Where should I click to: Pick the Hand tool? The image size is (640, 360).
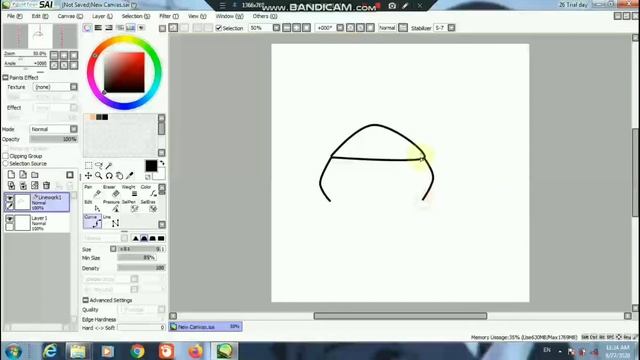click(119, 176)
